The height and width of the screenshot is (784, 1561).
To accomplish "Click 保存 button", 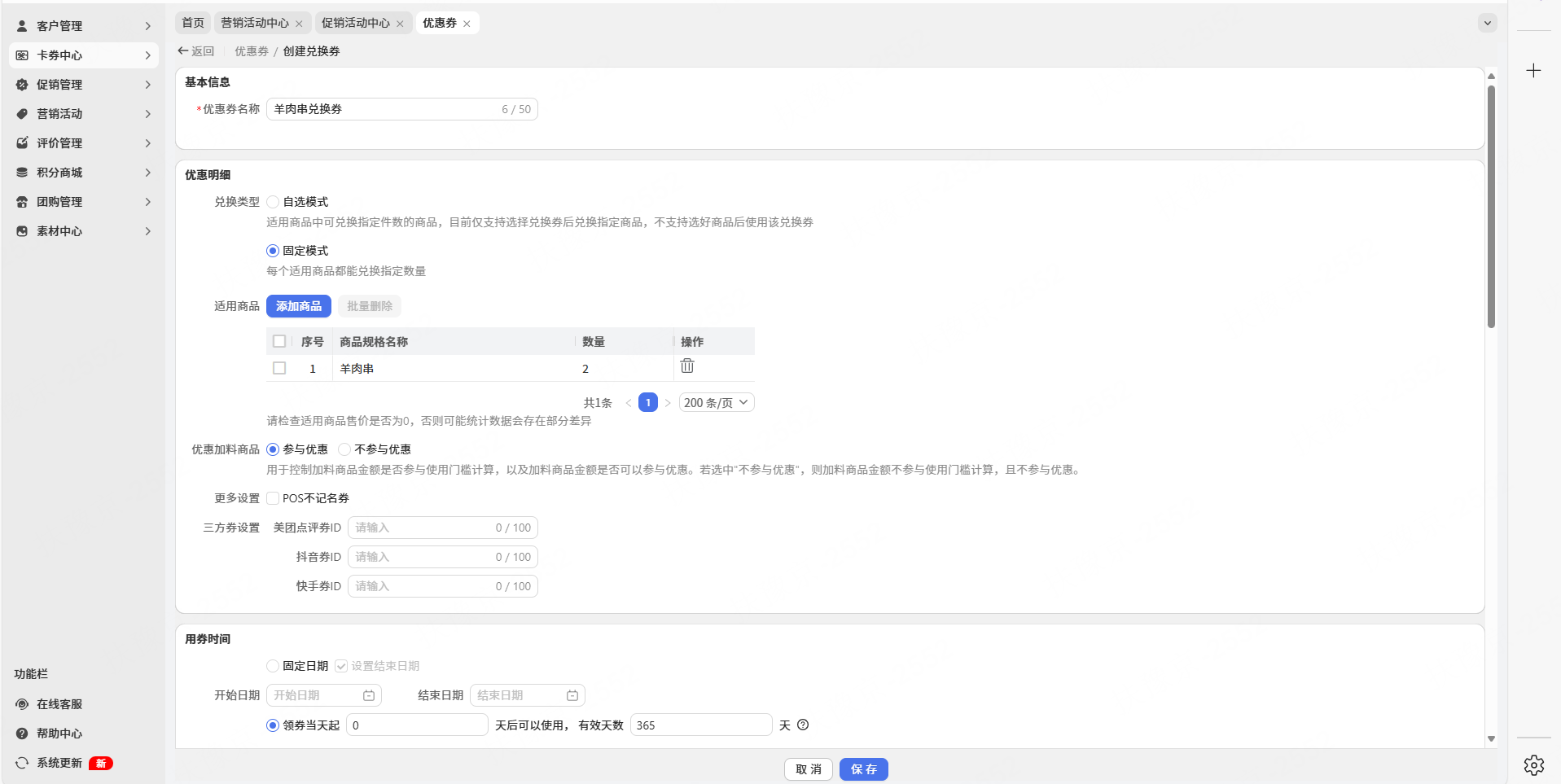I will click(x=864, y=769).
